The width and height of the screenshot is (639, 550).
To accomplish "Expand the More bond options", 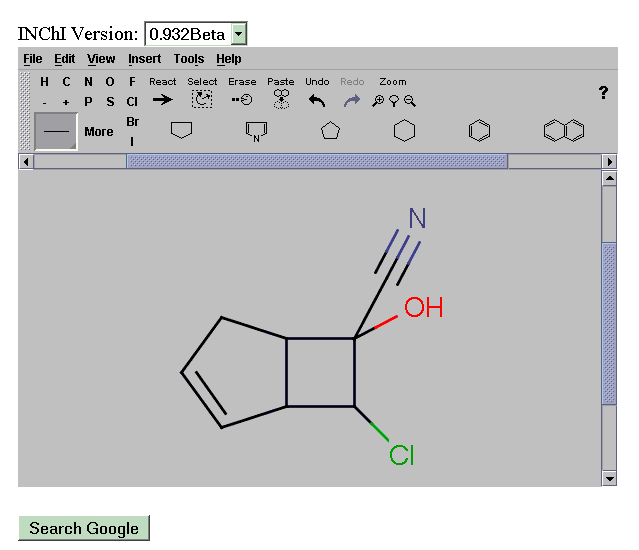I will coord(98,131).
